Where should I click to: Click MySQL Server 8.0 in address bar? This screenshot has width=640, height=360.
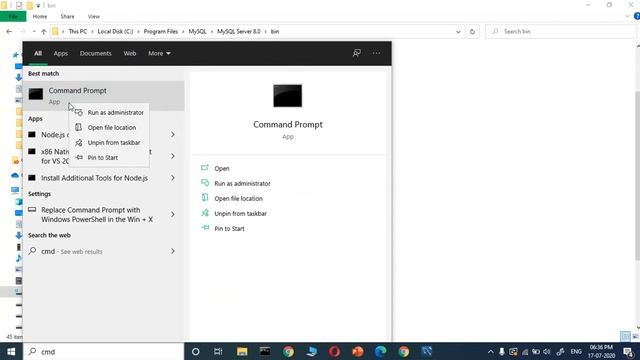(x=239, y=31)
